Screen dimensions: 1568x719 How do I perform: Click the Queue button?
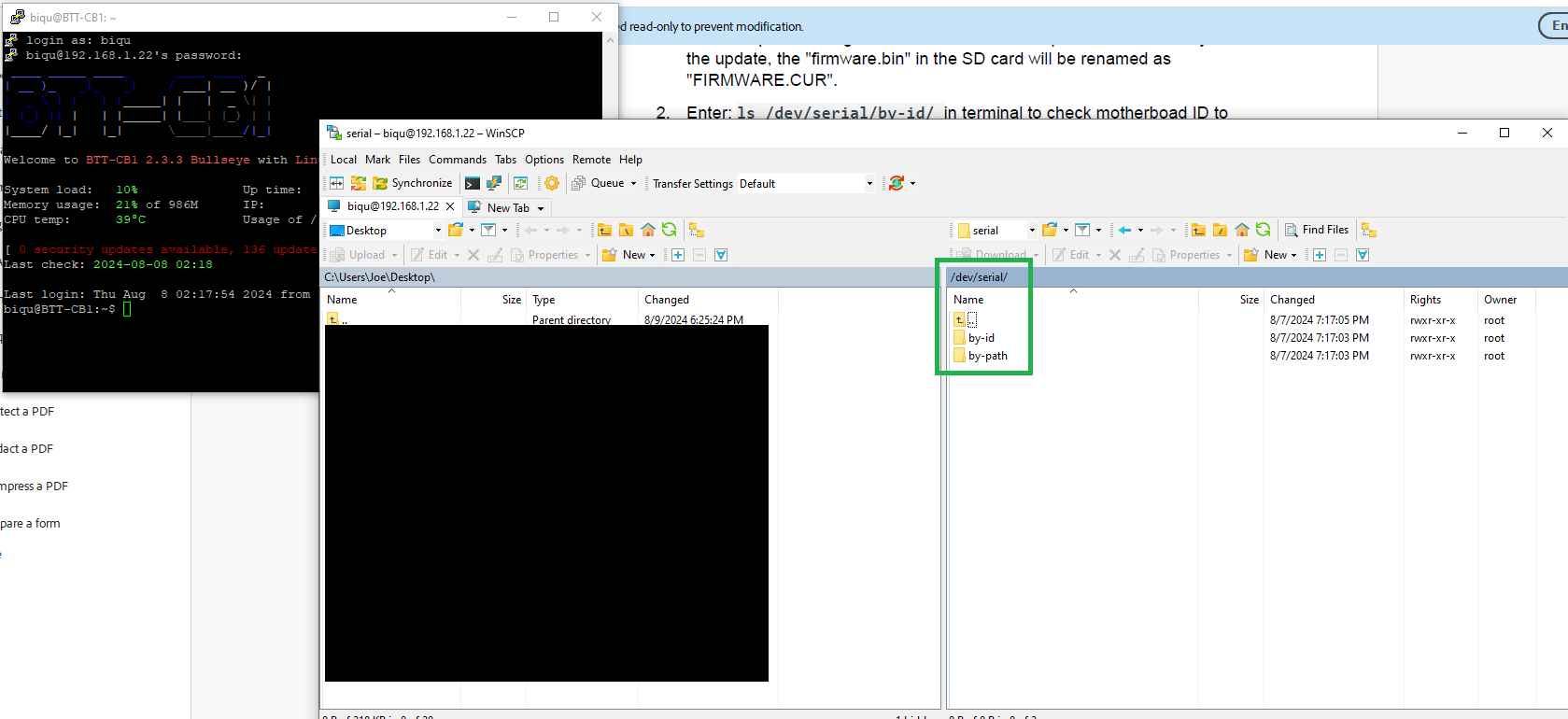(x=599, y=183)
